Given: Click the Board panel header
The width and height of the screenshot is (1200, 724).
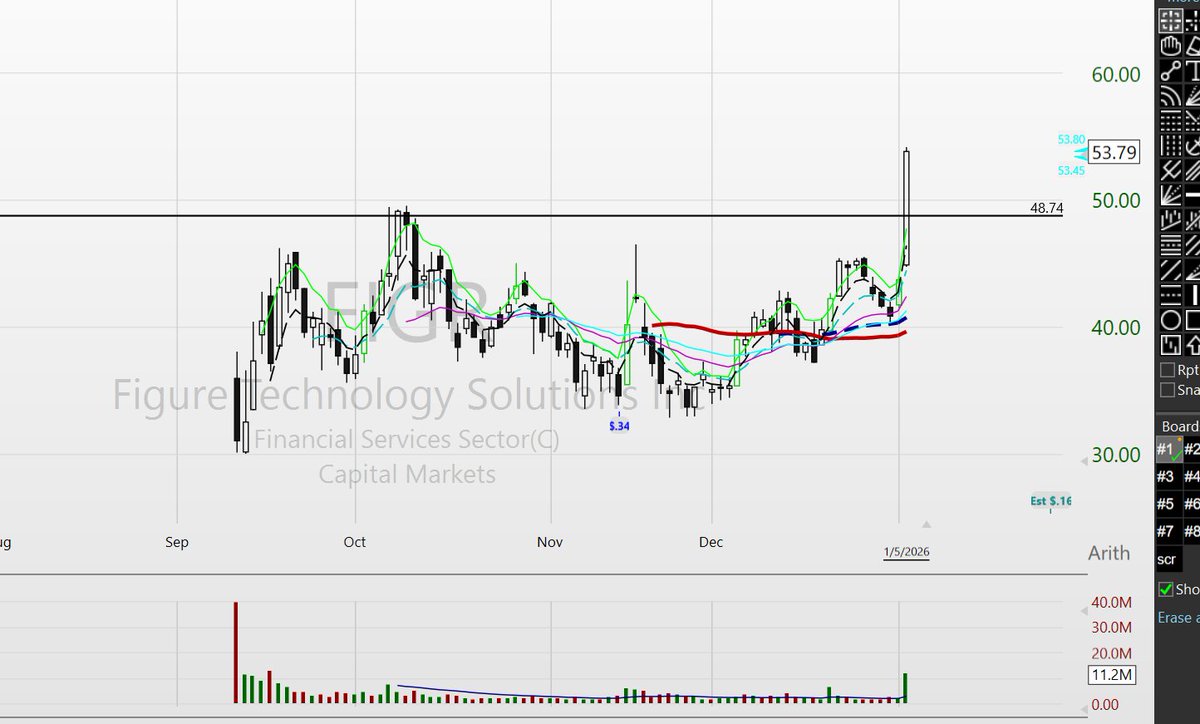Looking at the screenshot, I should click(x=1178, y=426).
